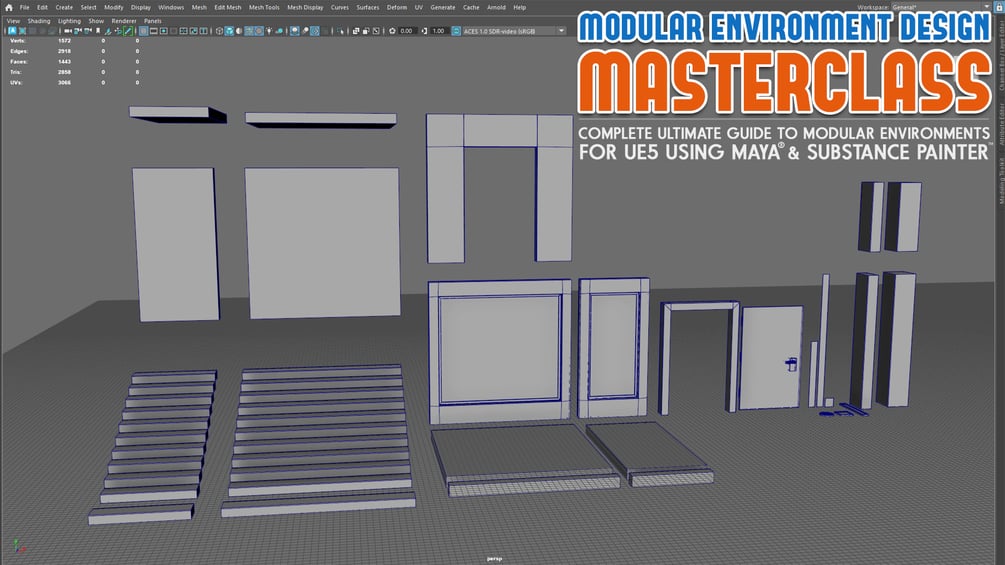Open the panel Renderer menu
The height and width of the screenshot is (565, 1005).
124,21
